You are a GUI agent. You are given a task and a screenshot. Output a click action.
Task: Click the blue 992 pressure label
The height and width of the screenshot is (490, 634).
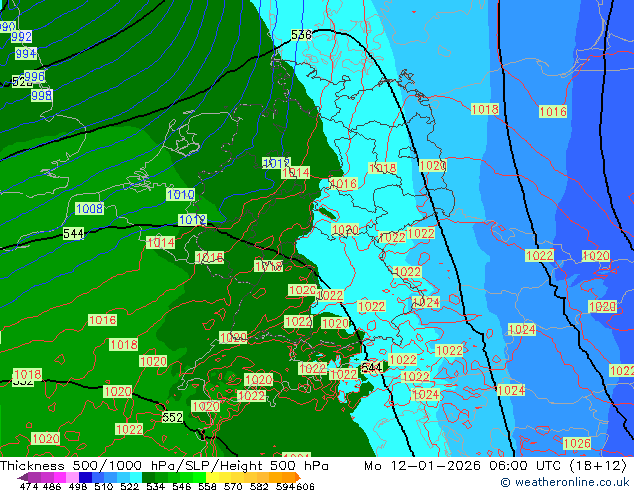point(21,37)
